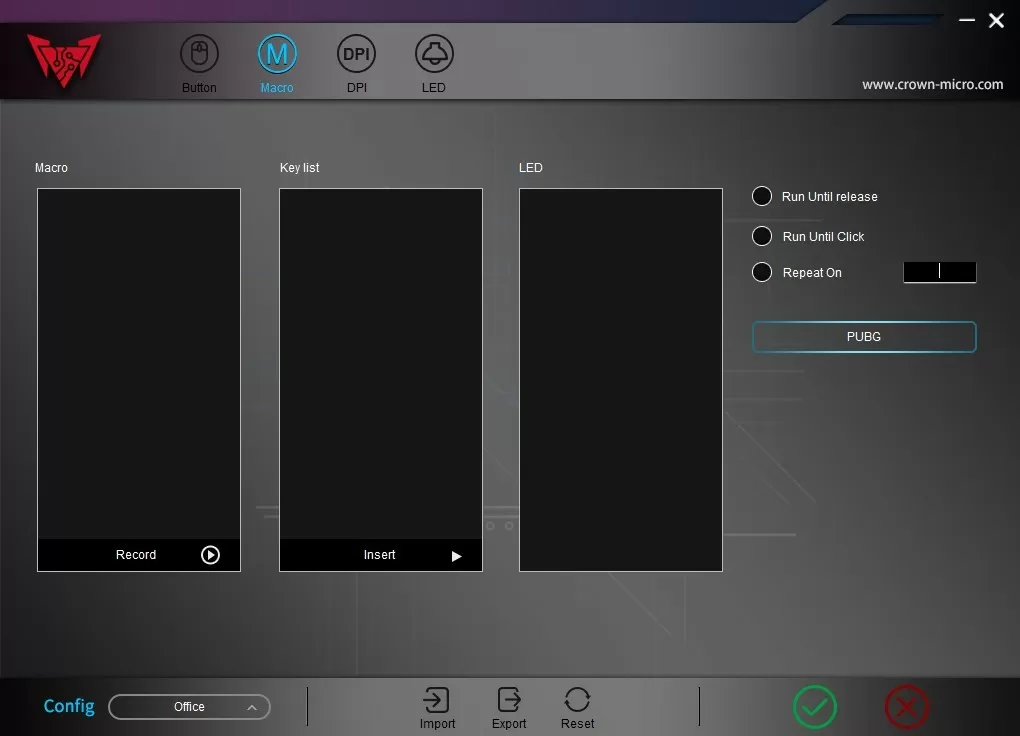Click the Repeat On count field

tap(939, 272)
